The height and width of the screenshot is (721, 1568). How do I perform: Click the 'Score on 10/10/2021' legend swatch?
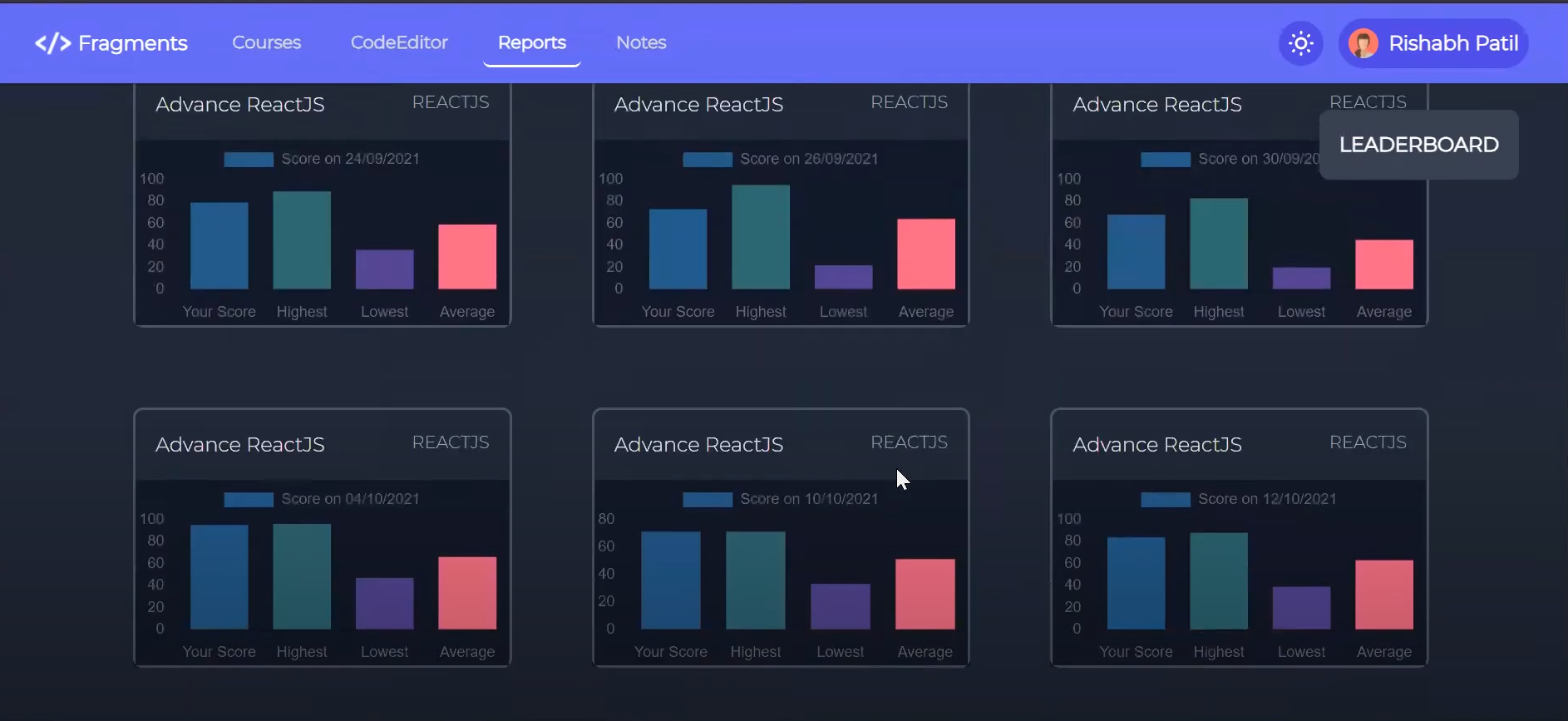point(708,500)
